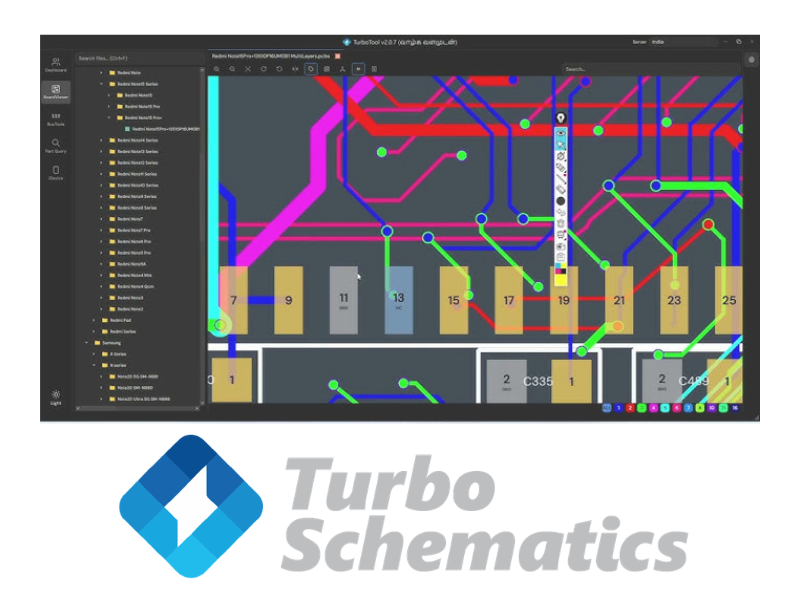Click the rotate counterclockwise toolbar icon

pyautogui.click(x=280, y=69)
